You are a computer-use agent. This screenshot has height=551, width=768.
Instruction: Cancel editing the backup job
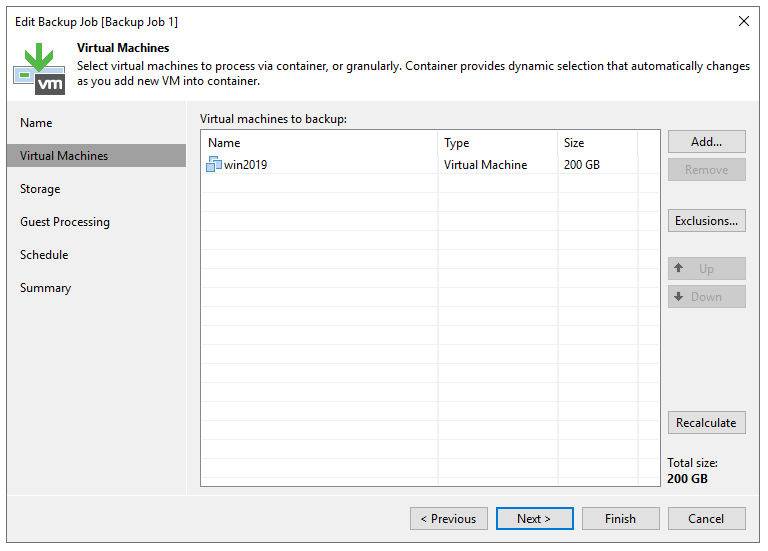click(706, 519)
